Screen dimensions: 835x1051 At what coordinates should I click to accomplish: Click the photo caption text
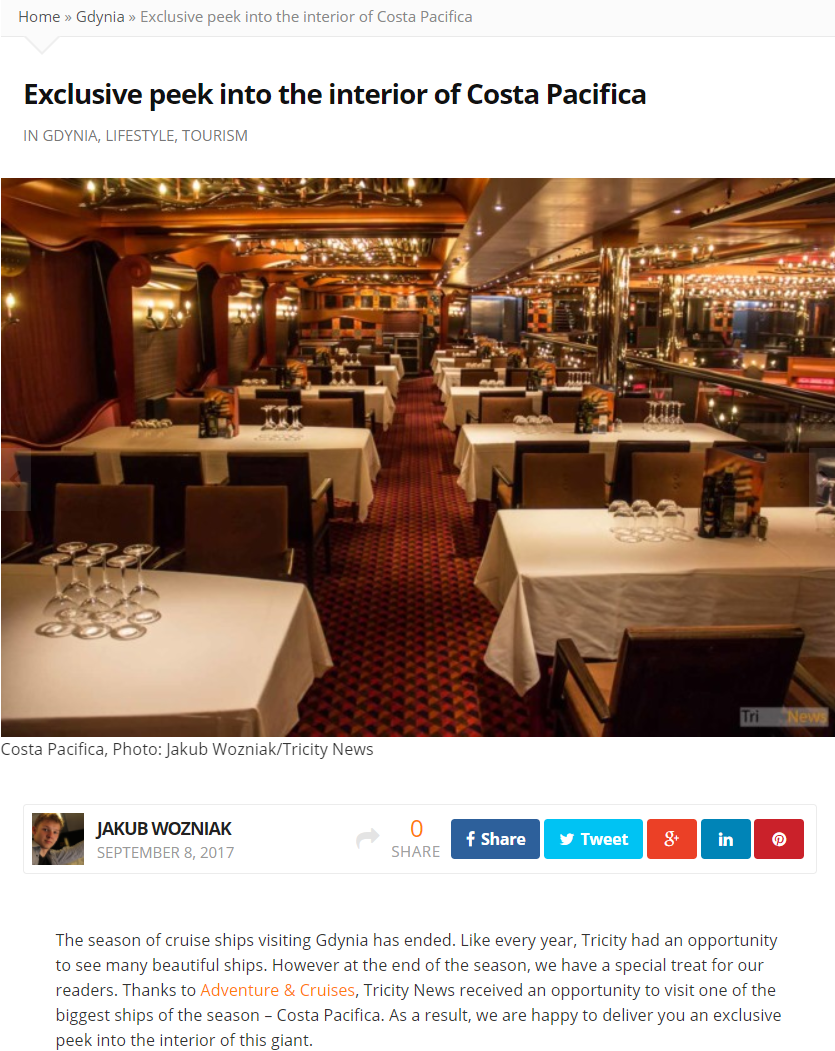coord(187,749)
